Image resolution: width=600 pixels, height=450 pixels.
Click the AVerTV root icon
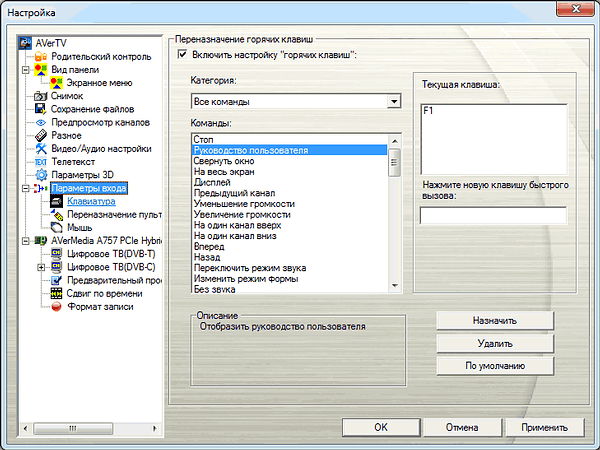25,43
